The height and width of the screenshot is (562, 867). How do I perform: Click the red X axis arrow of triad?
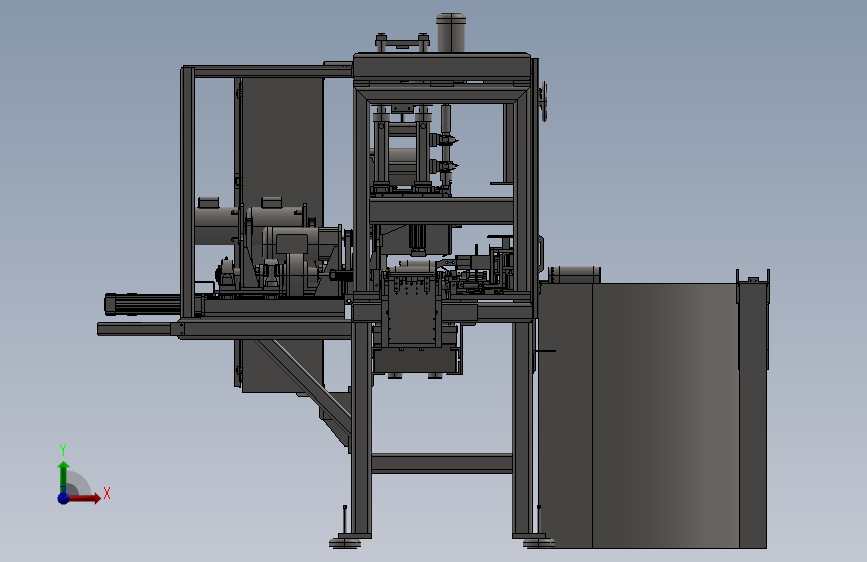coord(84,498)
